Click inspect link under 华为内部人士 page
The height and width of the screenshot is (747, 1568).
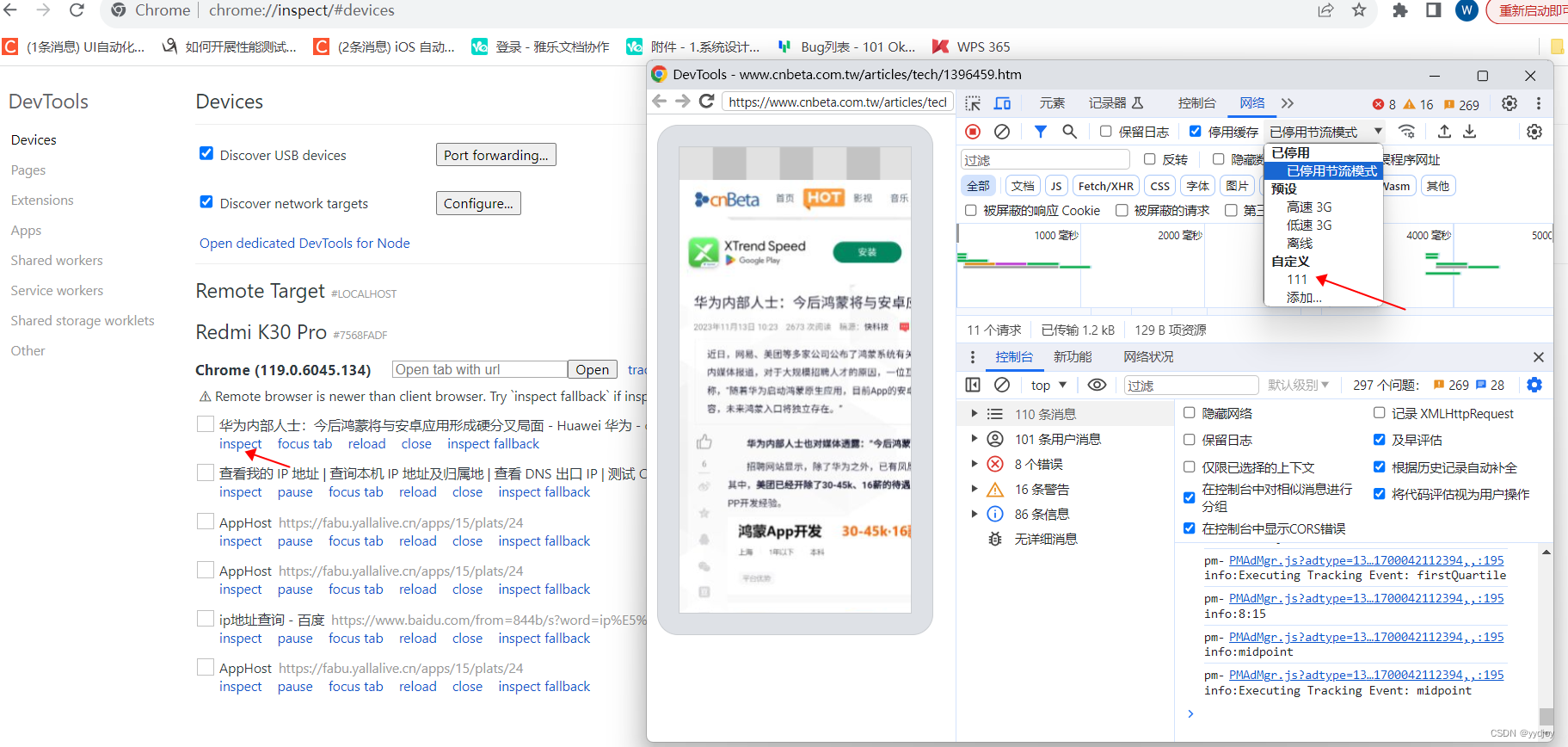[x=240, y=444]
